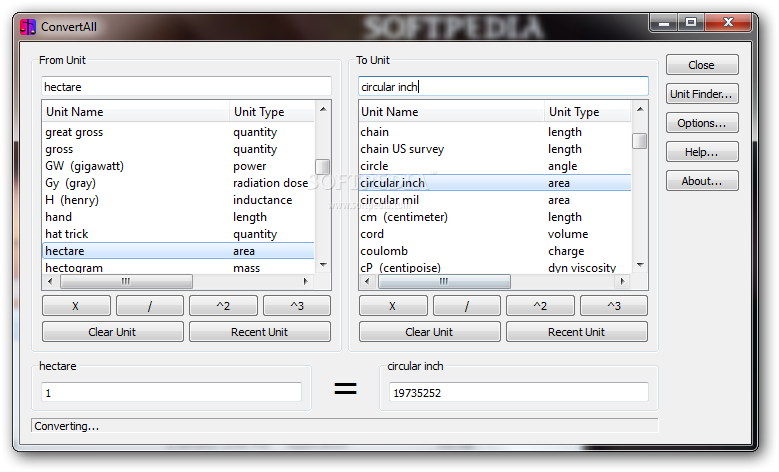Click right arrow of To Unit horizontal scrollbar
The width and height of the screenshot is (779, 472).
[x=622, y=281]
